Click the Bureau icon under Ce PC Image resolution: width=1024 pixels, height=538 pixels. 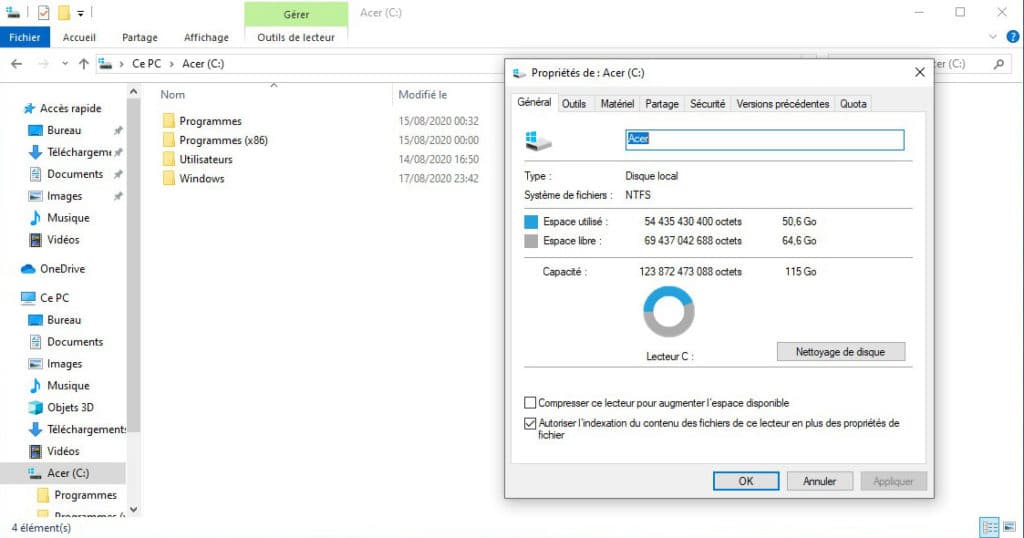[x=35, y=320]
